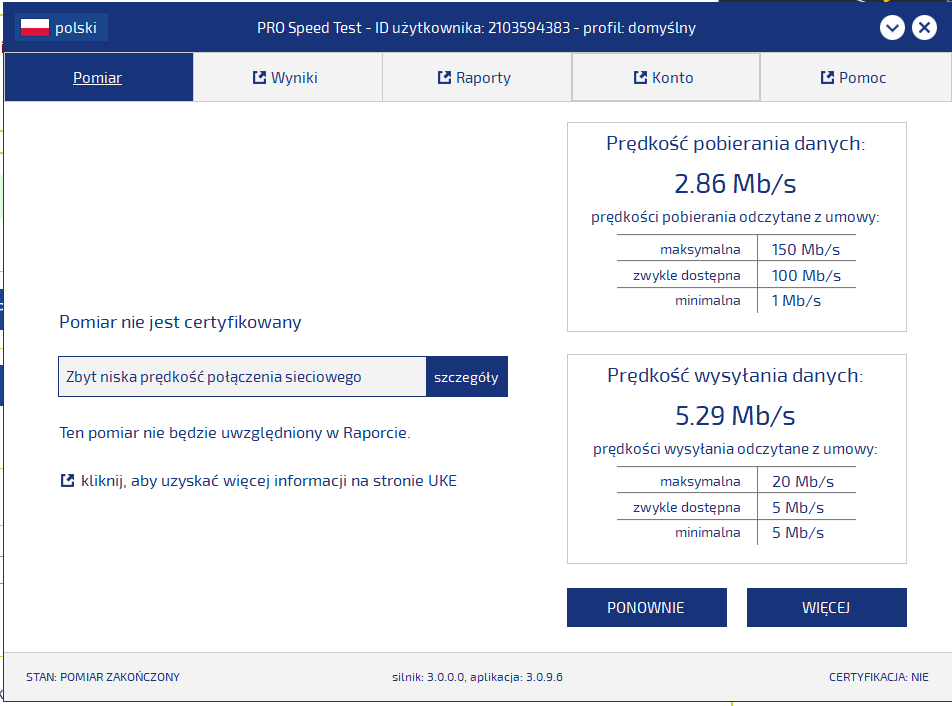Click external-link icon beside Raporty
This screenshot has height=706, width=952.
(444, 77)
